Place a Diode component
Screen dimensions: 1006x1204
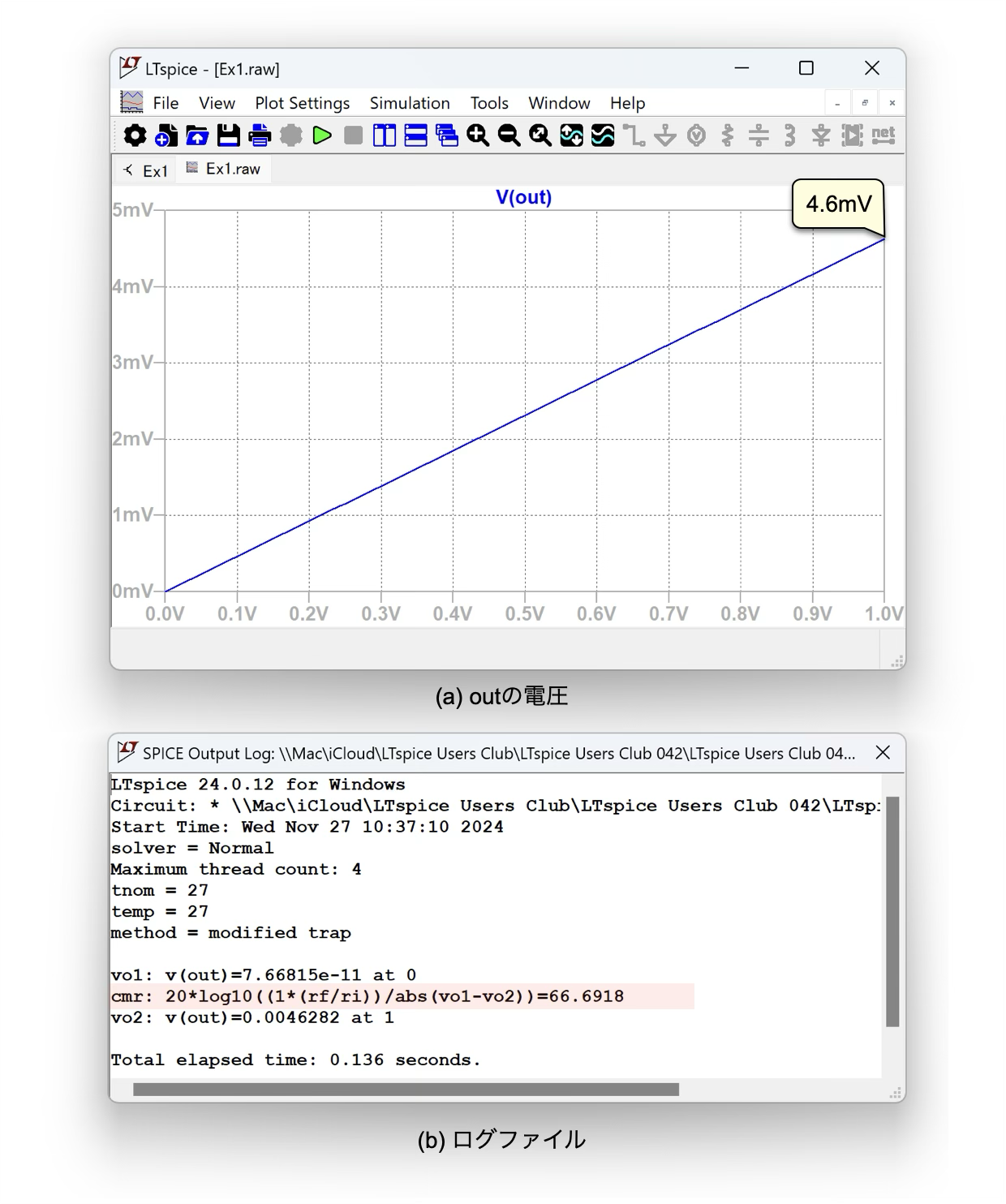[821, 135]
